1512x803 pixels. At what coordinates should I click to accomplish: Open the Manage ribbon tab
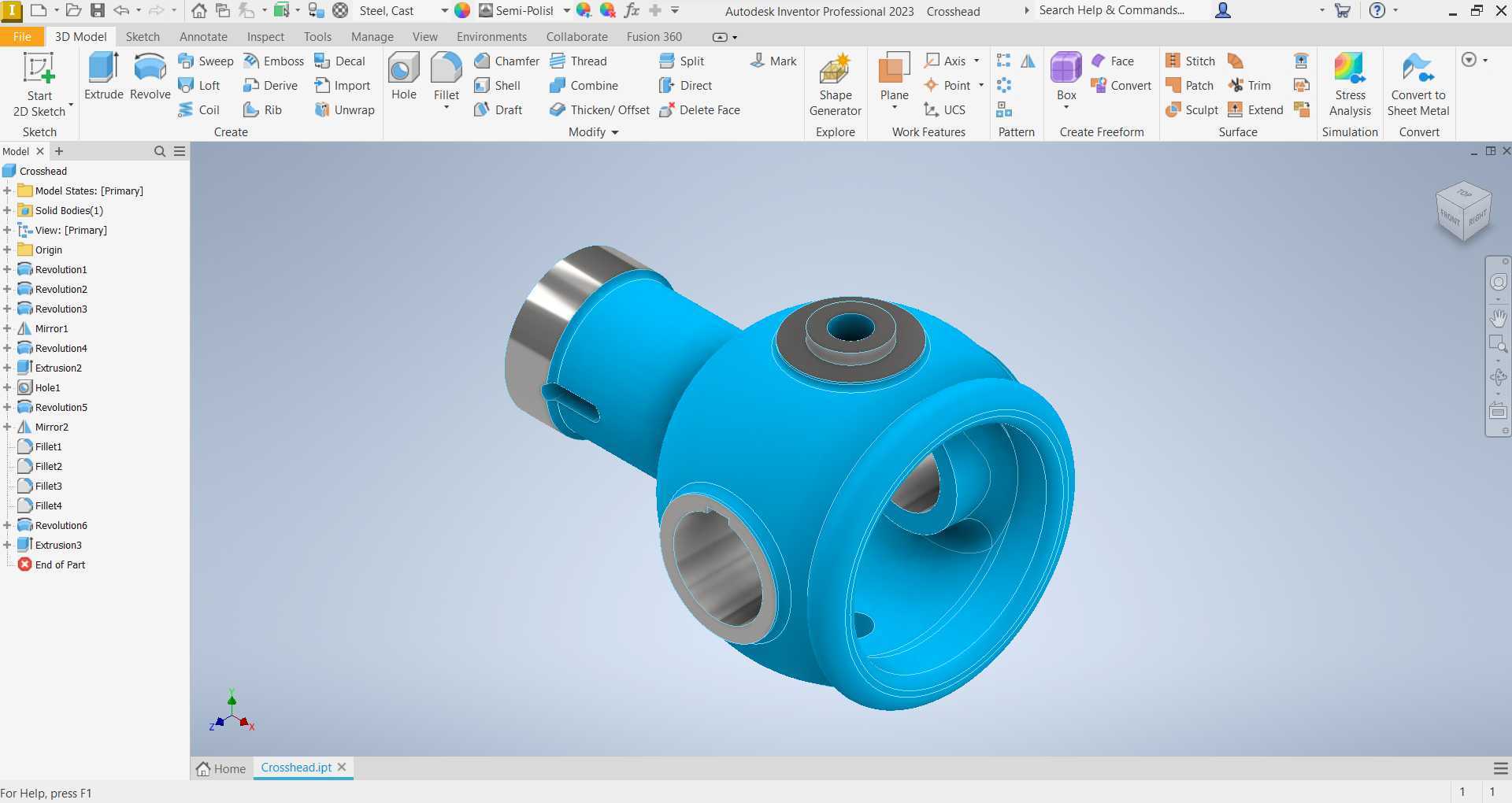coord(372,36)
